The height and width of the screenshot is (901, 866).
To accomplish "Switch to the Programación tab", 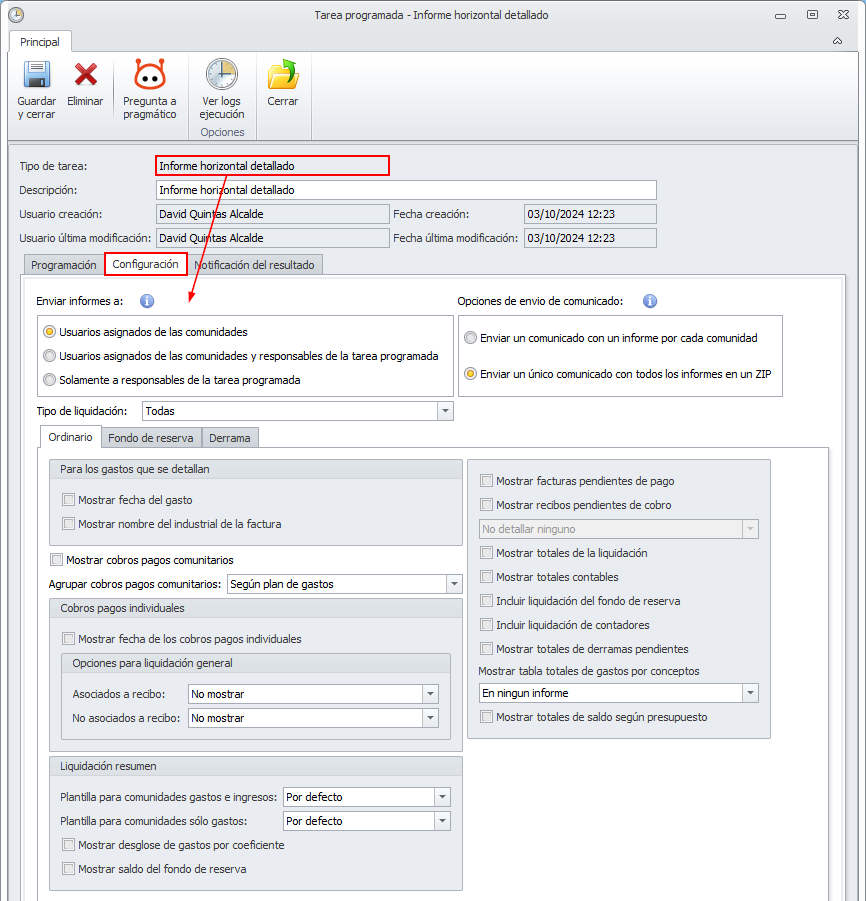I will (64, 265).
